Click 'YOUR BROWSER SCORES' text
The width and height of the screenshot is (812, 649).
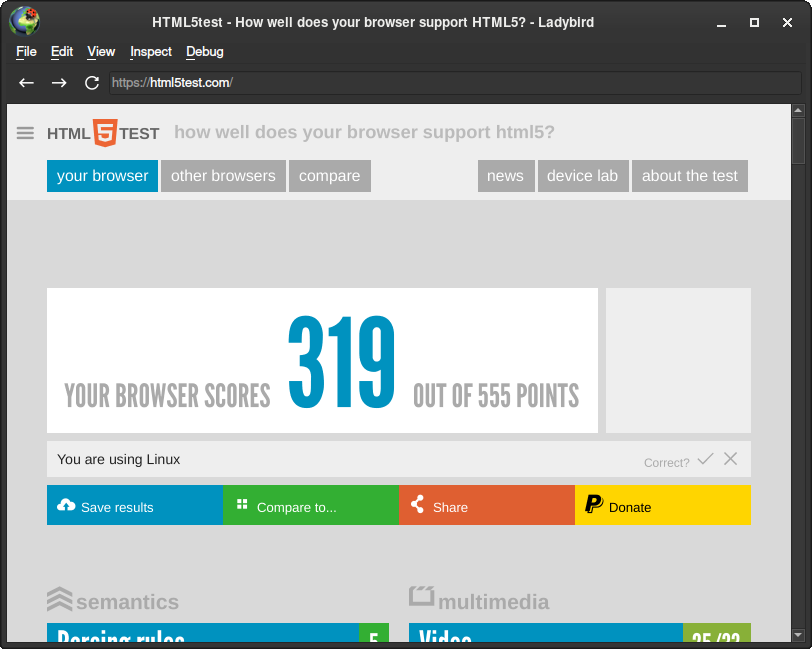click(167, 396)
